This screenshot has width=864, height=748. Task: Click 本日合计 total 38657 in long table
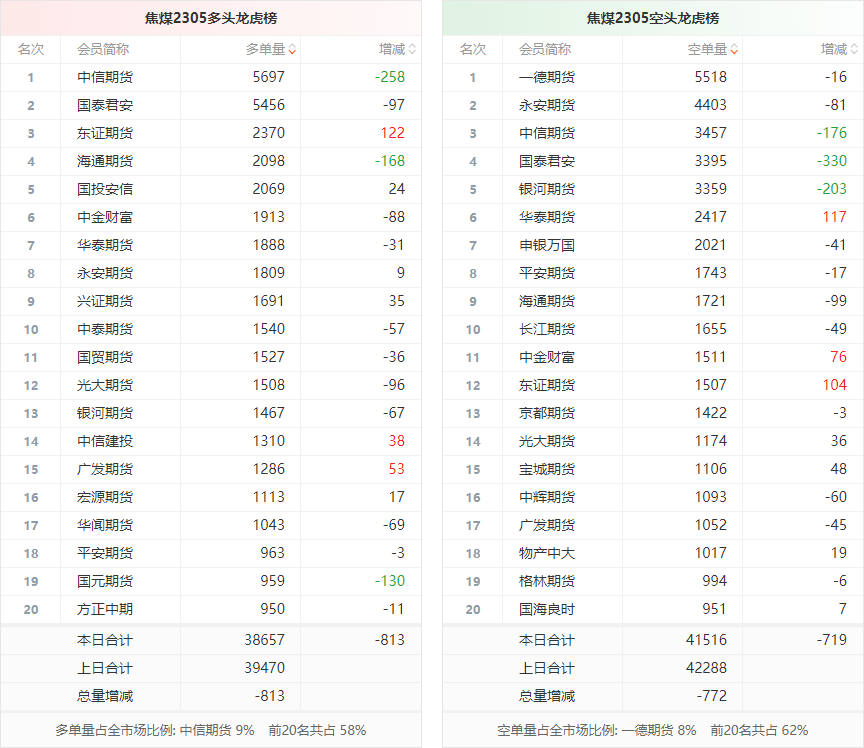tap(264, 640)
